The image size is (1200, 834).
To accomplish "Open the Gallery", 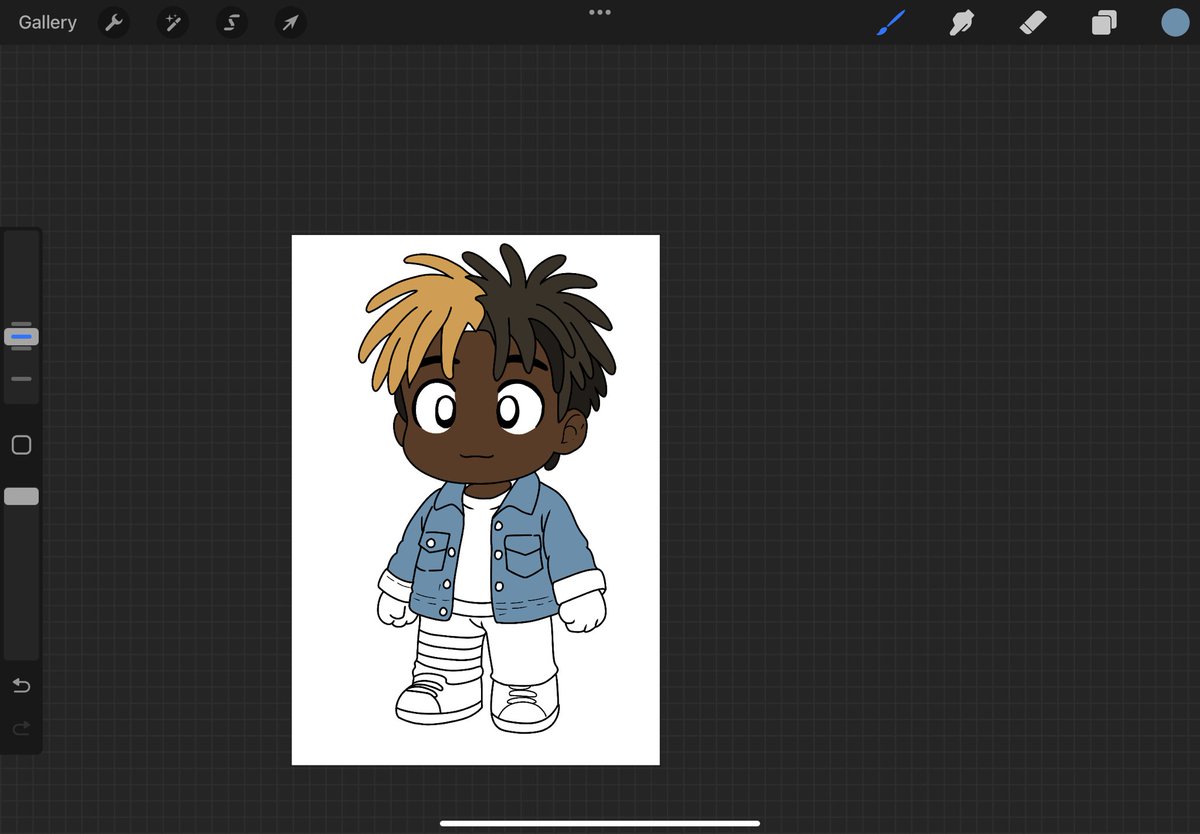I will 47,22.
